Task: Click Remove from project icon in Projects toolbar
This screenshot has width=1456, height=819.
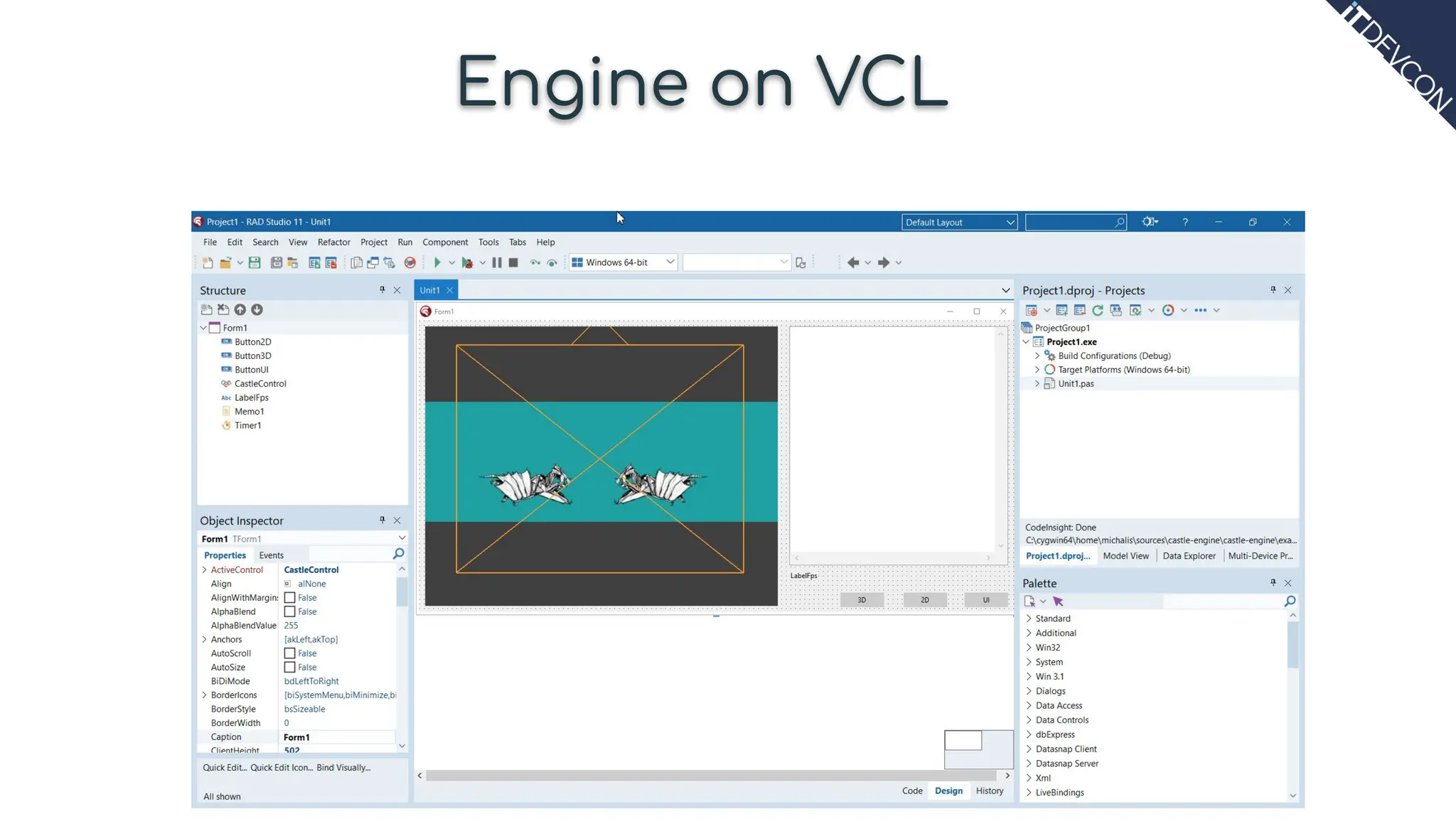Action: tap(1079, 310)
